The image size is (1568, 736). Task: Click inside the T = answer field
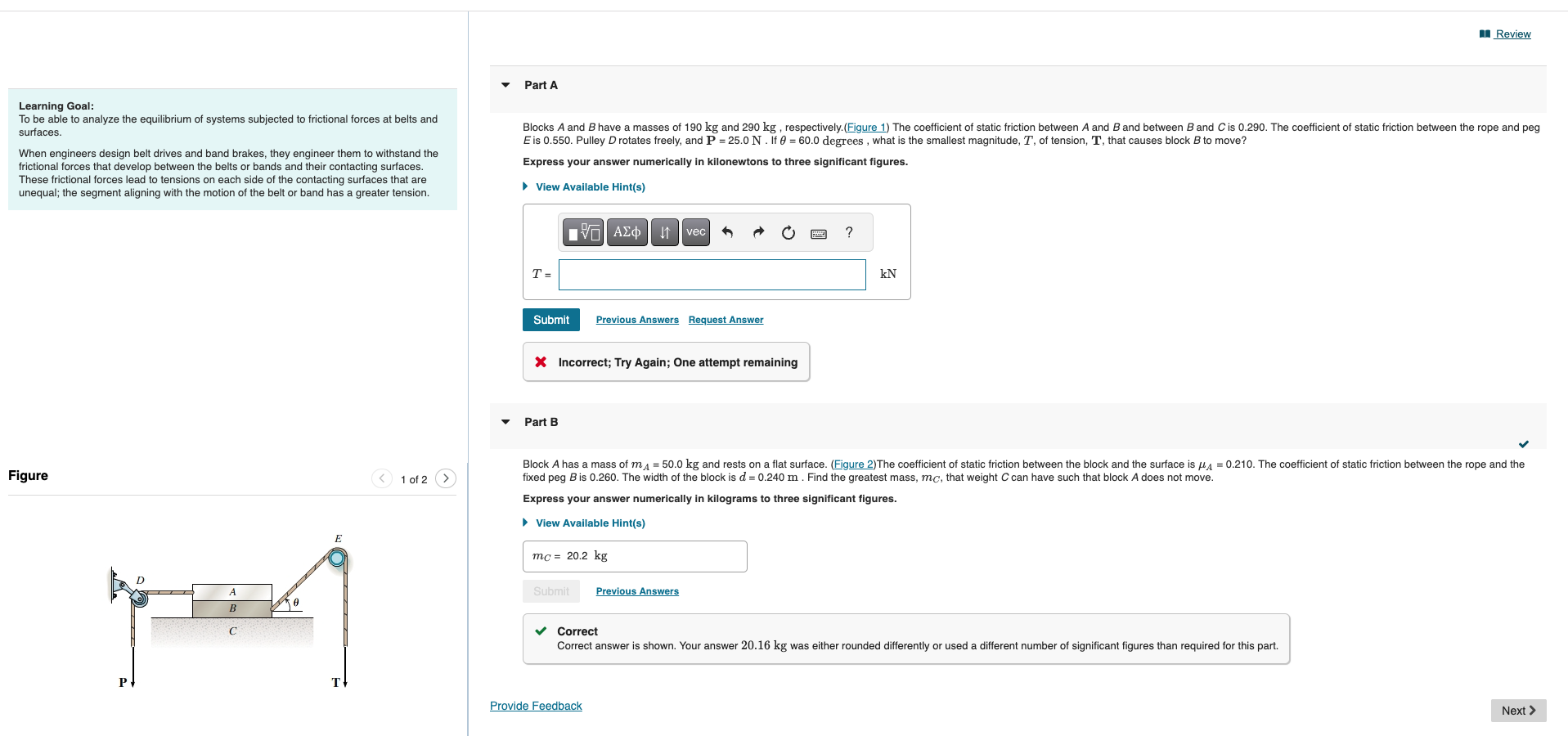[711, 274]
